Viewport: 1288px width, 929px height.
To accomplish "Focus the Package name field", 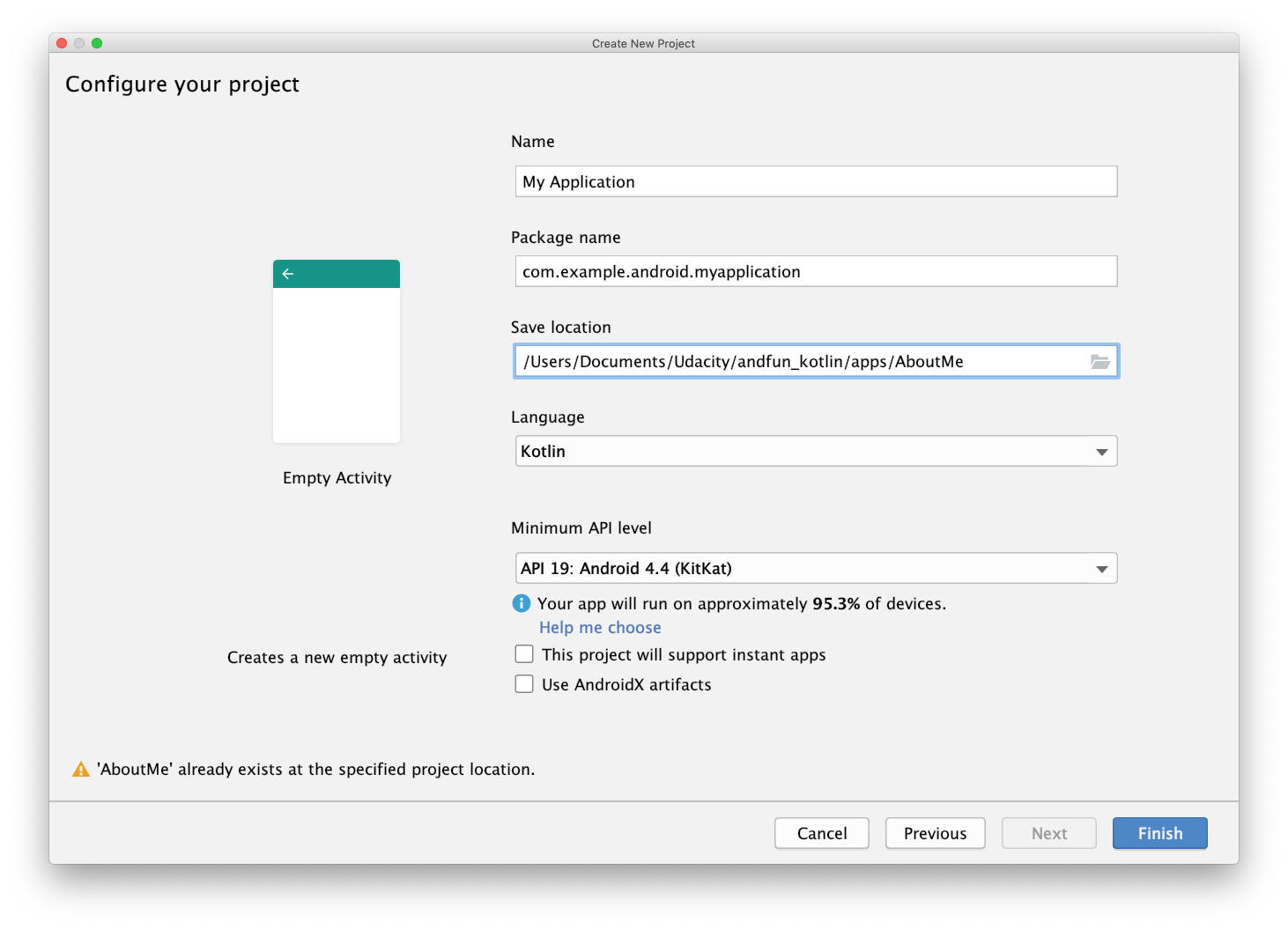I will tap(815, 272).
